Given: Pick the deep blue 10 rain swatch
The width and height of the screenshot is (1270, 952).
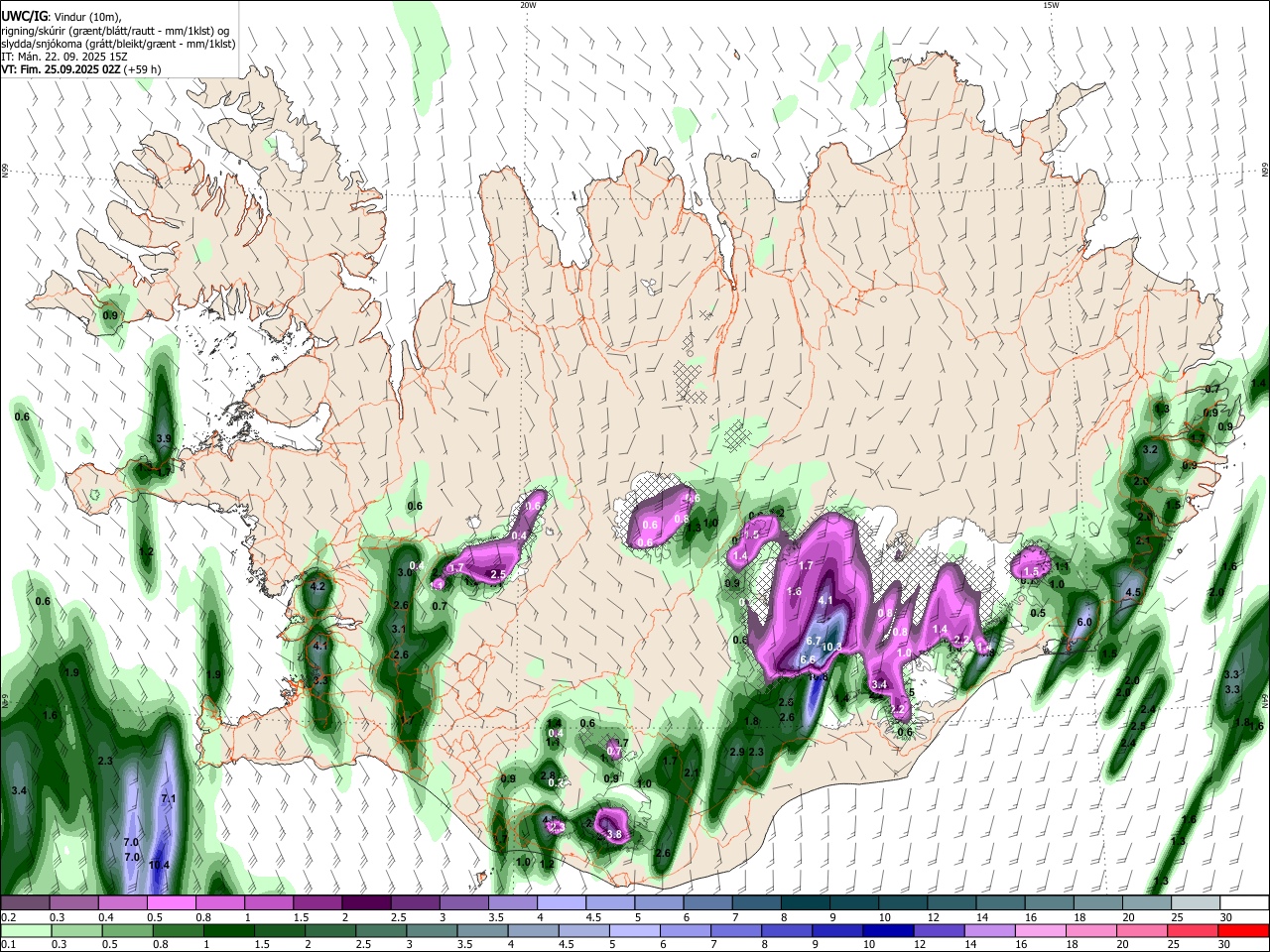Looking at the screenshot, I should (x=887, y=930).
